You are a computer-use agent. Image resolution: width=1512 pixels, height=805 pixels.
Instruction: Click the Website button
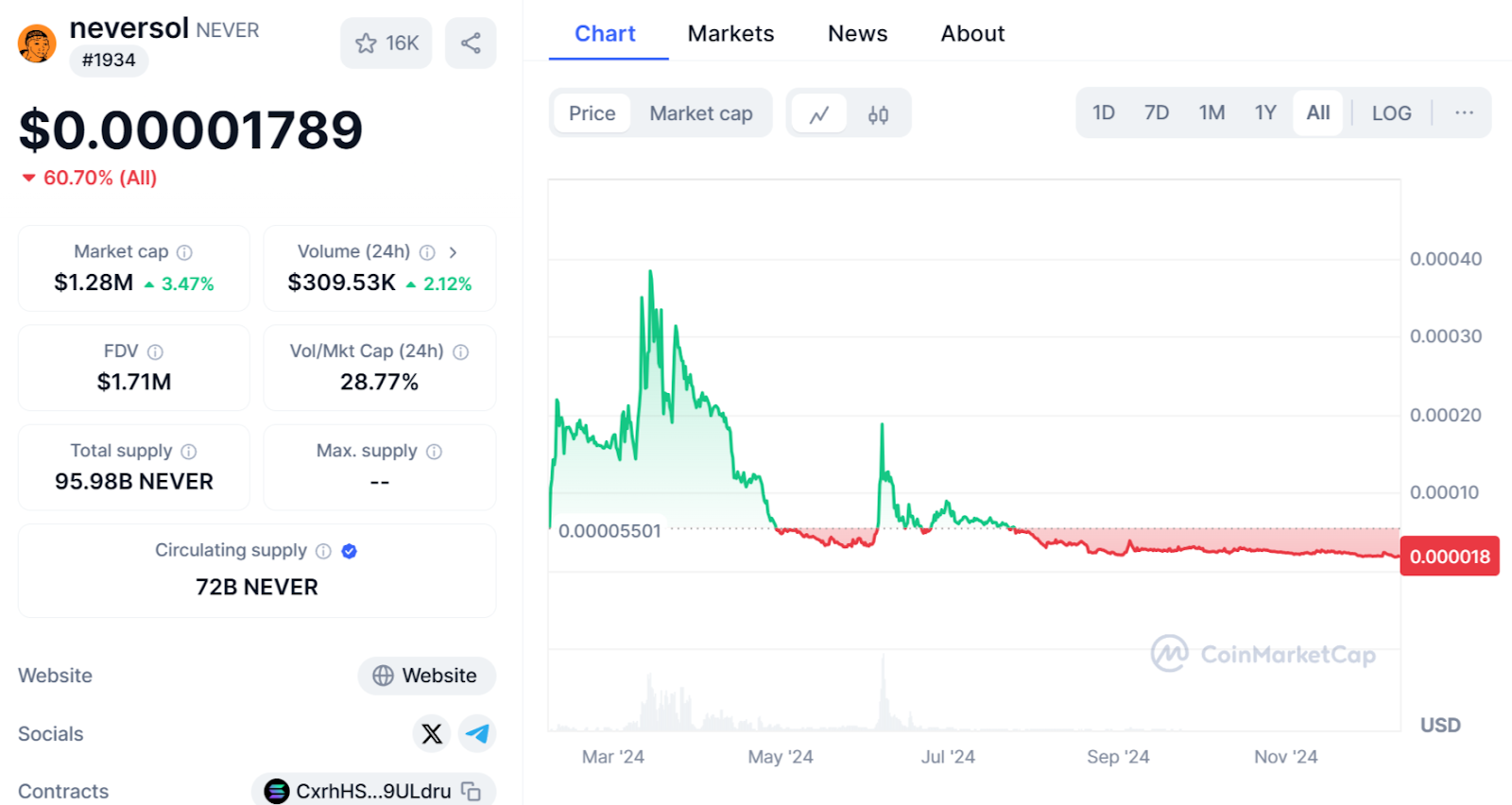(x=427, y=676)
